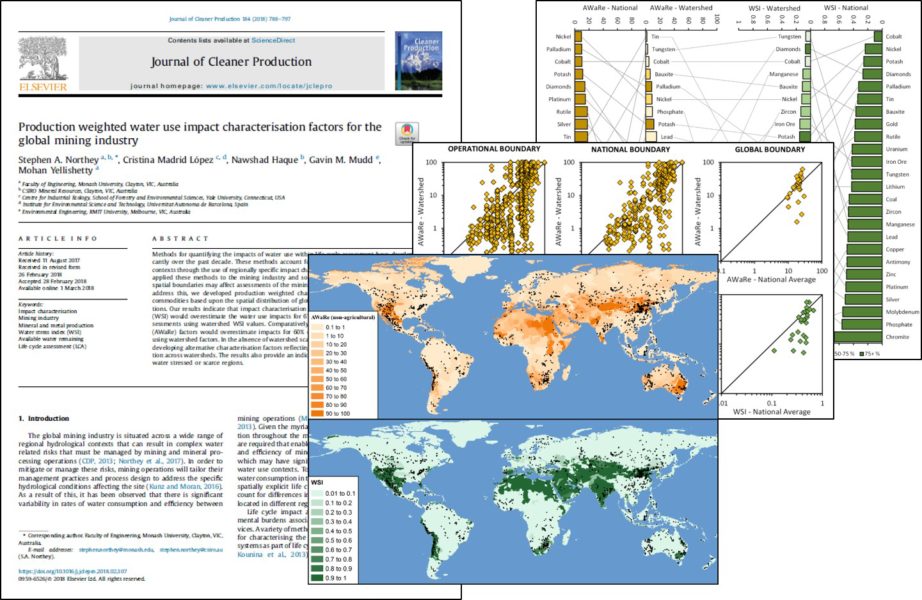Screen dimensions: 922x600
Task: Click the keyword 'Impact characterisation'
Action: click(x=48, y=311)
